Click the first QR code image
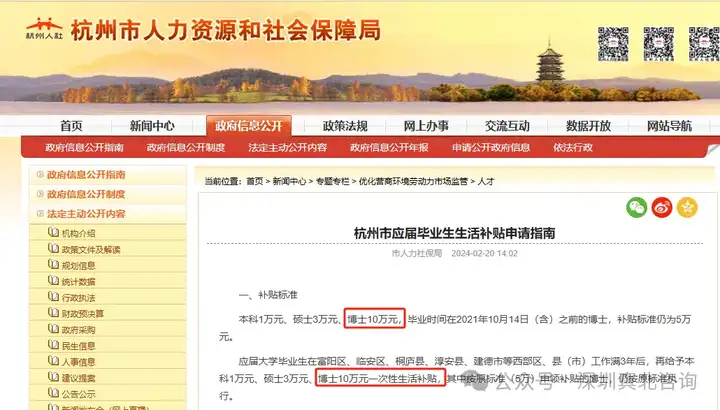 point(613,44)
